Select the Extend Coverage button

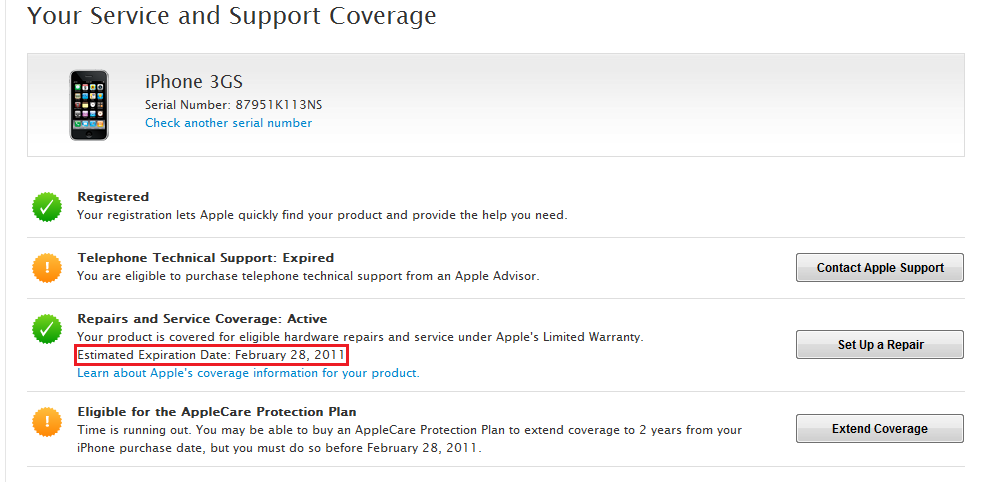coord(880,429)
